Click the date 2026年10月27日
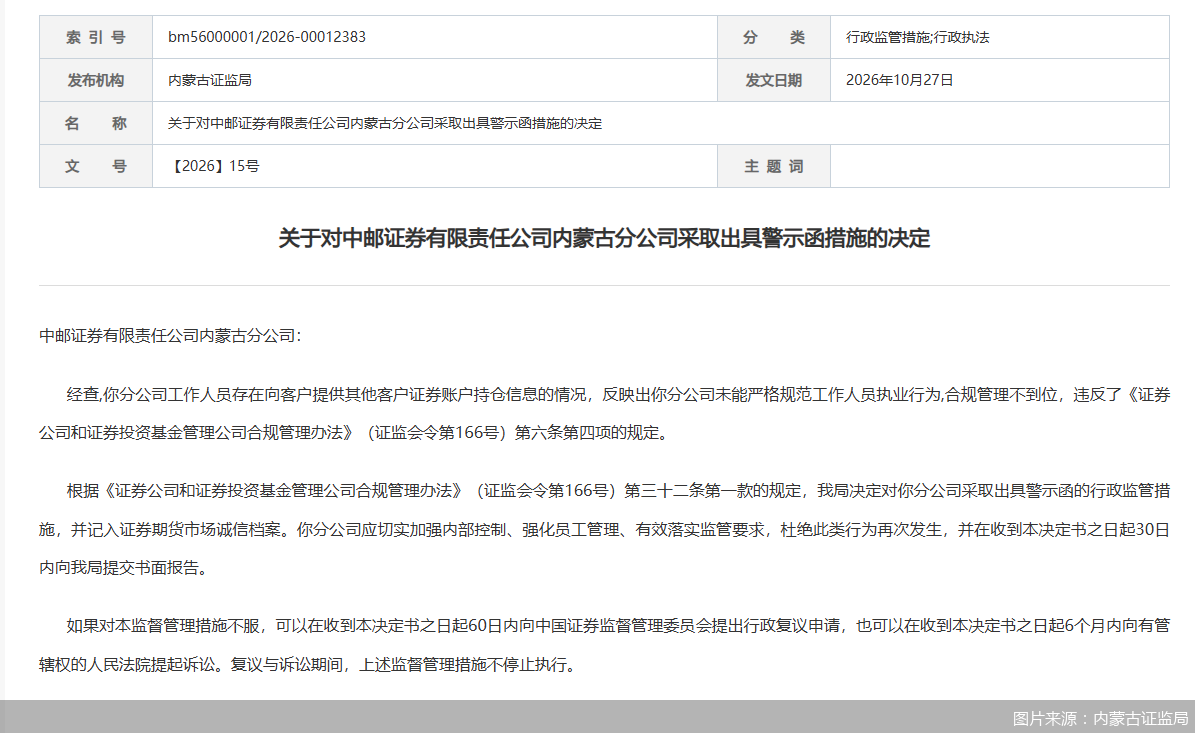This screenshot has width=1195, height=733. [x=899, y=80]
